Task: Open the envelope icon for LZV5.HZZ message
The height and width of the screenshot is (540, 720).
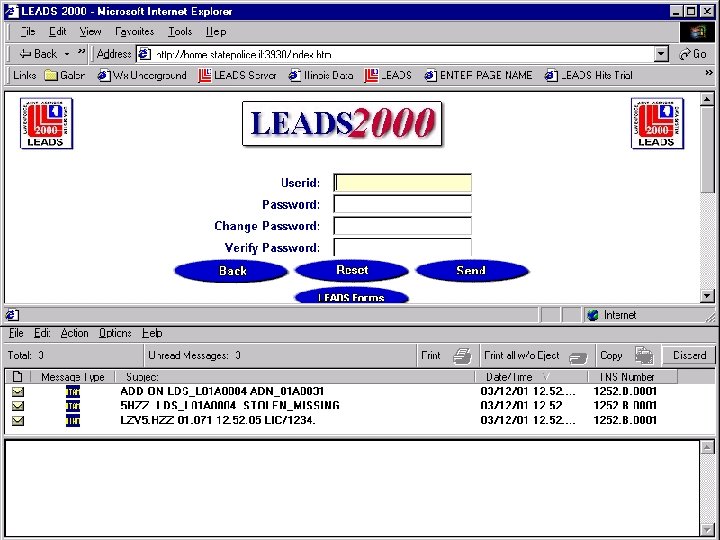Action: click(x=18, y=420)
